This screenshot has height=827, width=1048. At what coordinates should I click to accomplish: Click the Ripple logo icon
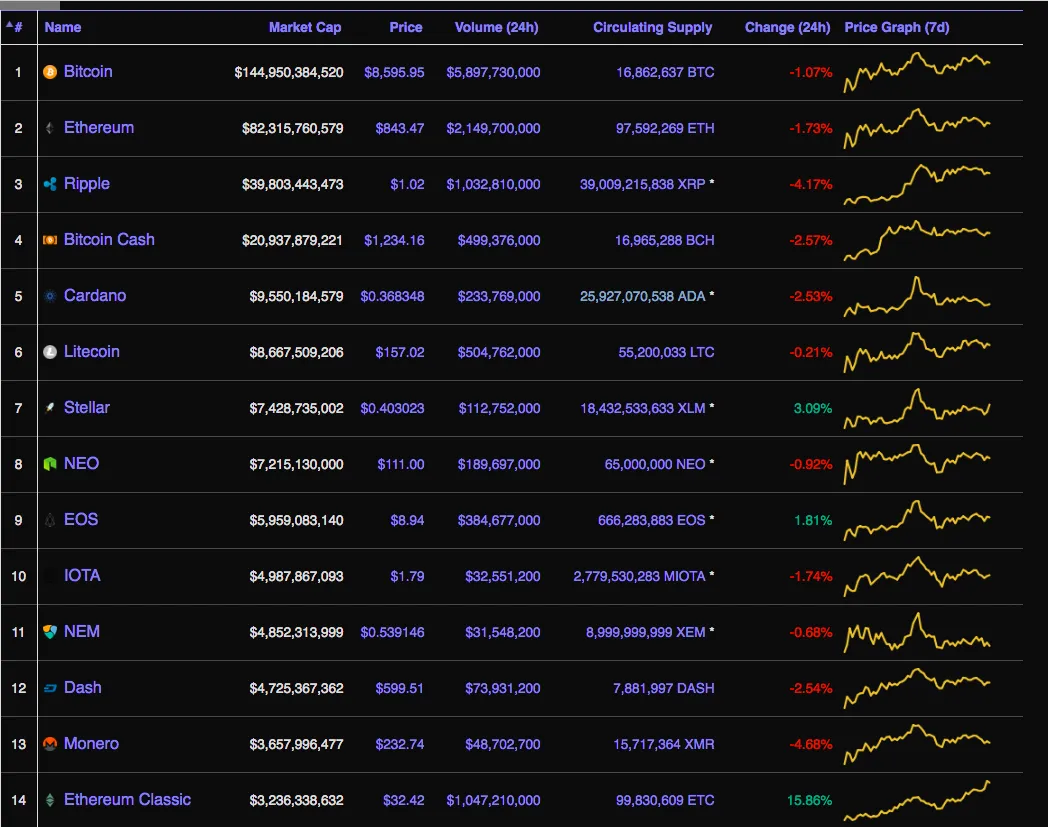click(x=50, y=184)
